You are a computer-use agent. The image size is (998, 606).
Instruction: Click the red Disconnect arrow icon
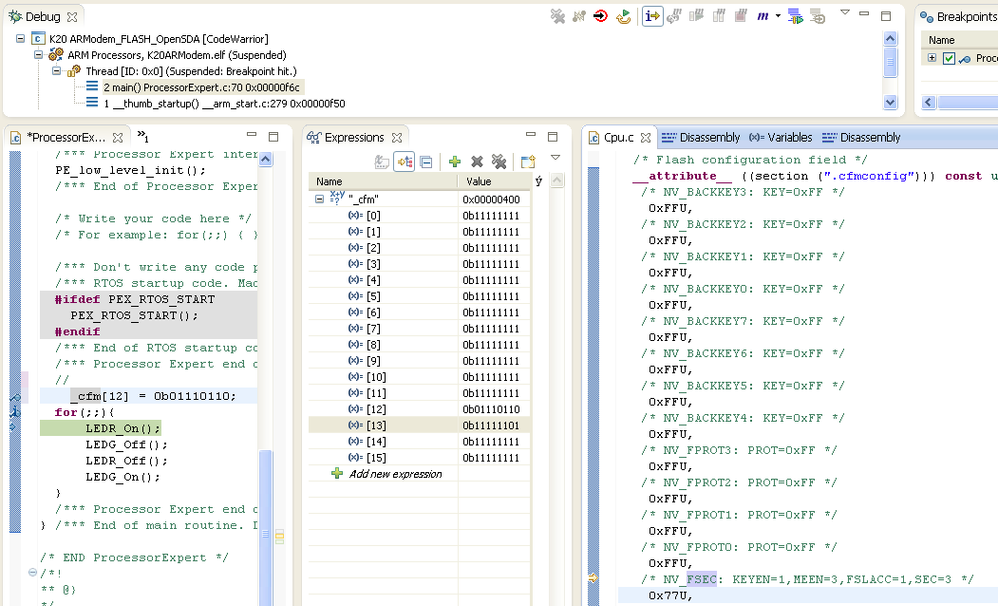click(600, 16)
